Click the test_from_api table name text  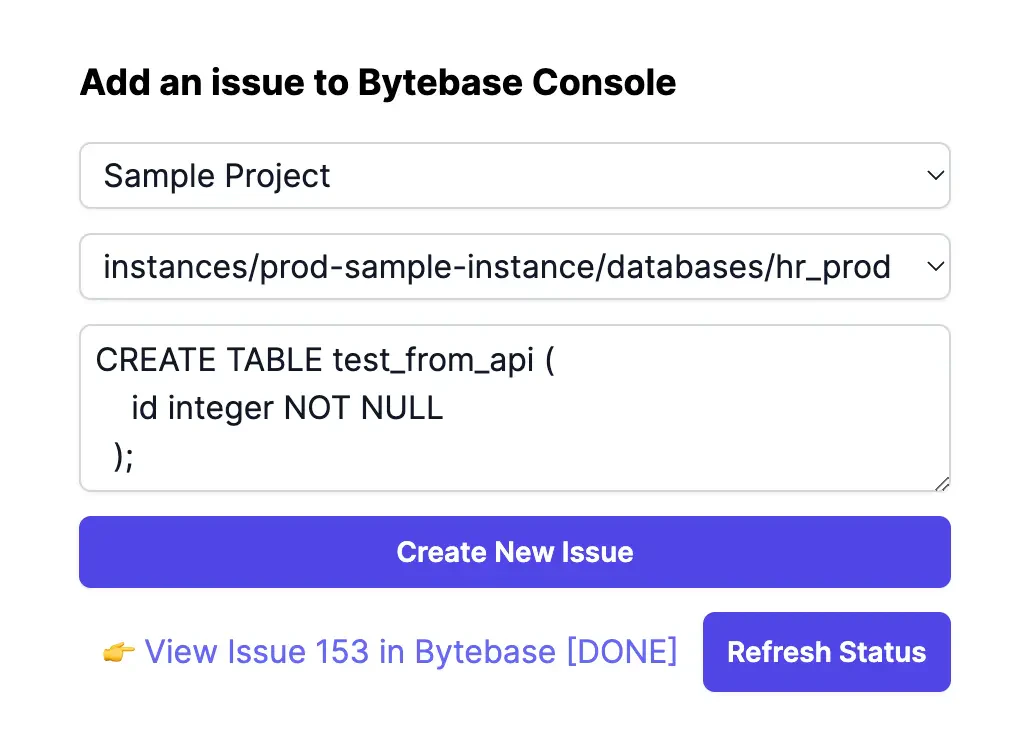click(x=433, y=360)
